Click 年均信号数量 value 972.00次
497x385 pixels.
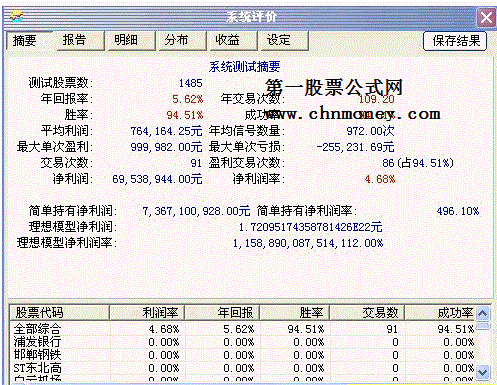tap(370, 131)
